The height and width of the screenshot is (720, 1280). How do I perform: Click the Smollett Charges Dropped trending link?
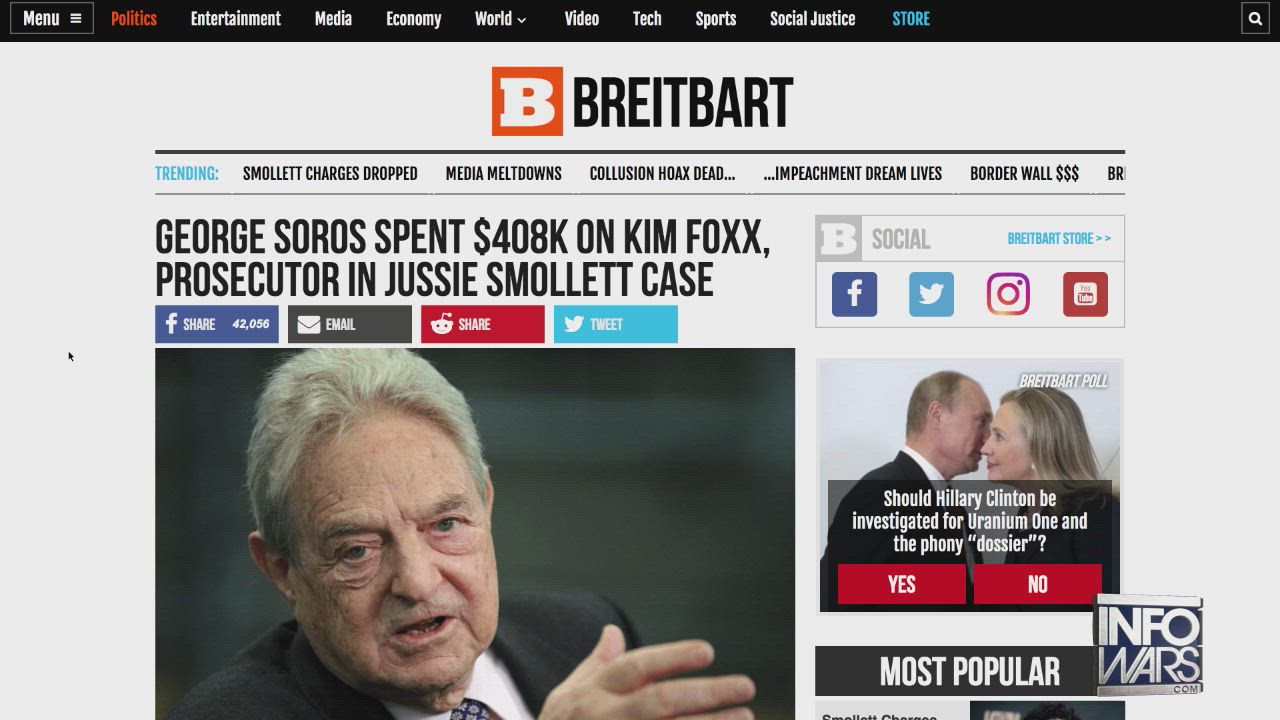click(x=330, y=174)
